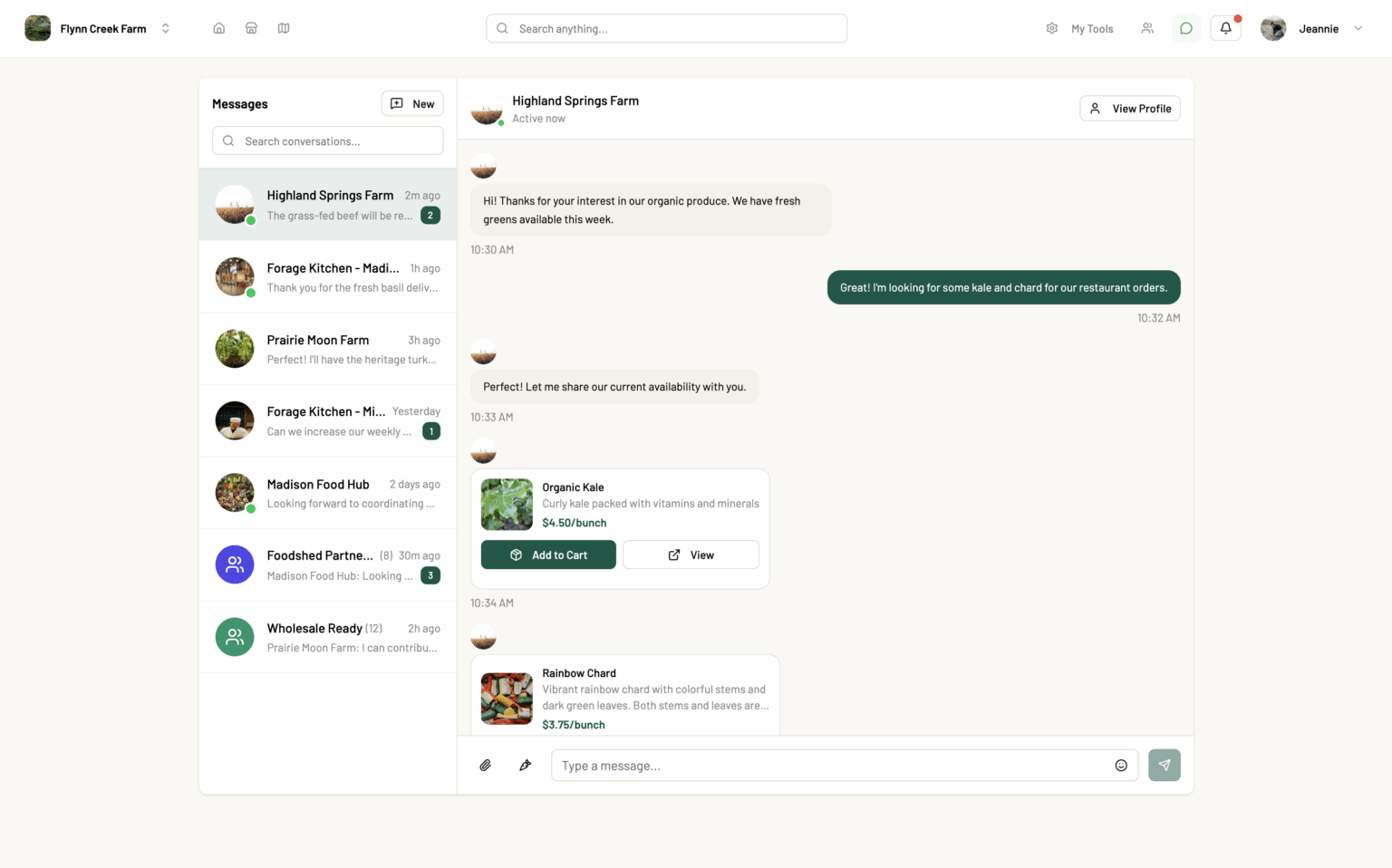1392x868 pixels.
Task: Click the Search conversations field
Action: (x=328, y=141)
